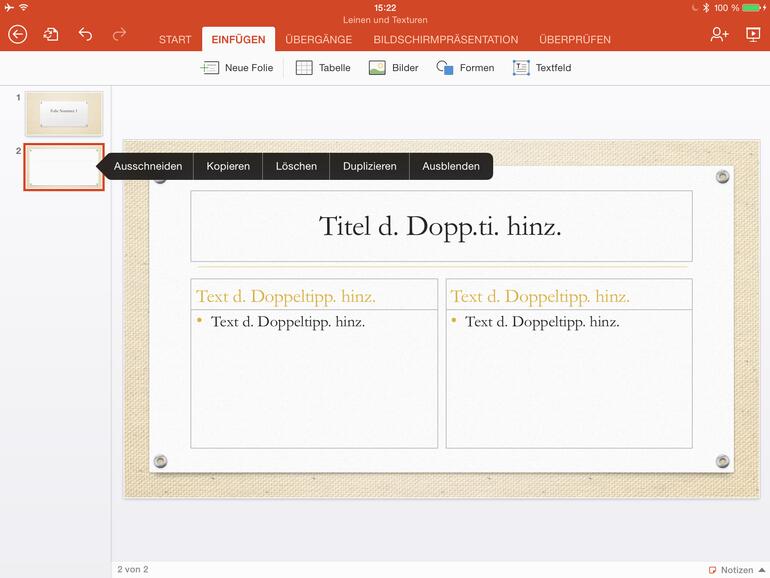770x578 pixels.
Task: Open the Formen shapes gallery
Action: tap(465, 68)
